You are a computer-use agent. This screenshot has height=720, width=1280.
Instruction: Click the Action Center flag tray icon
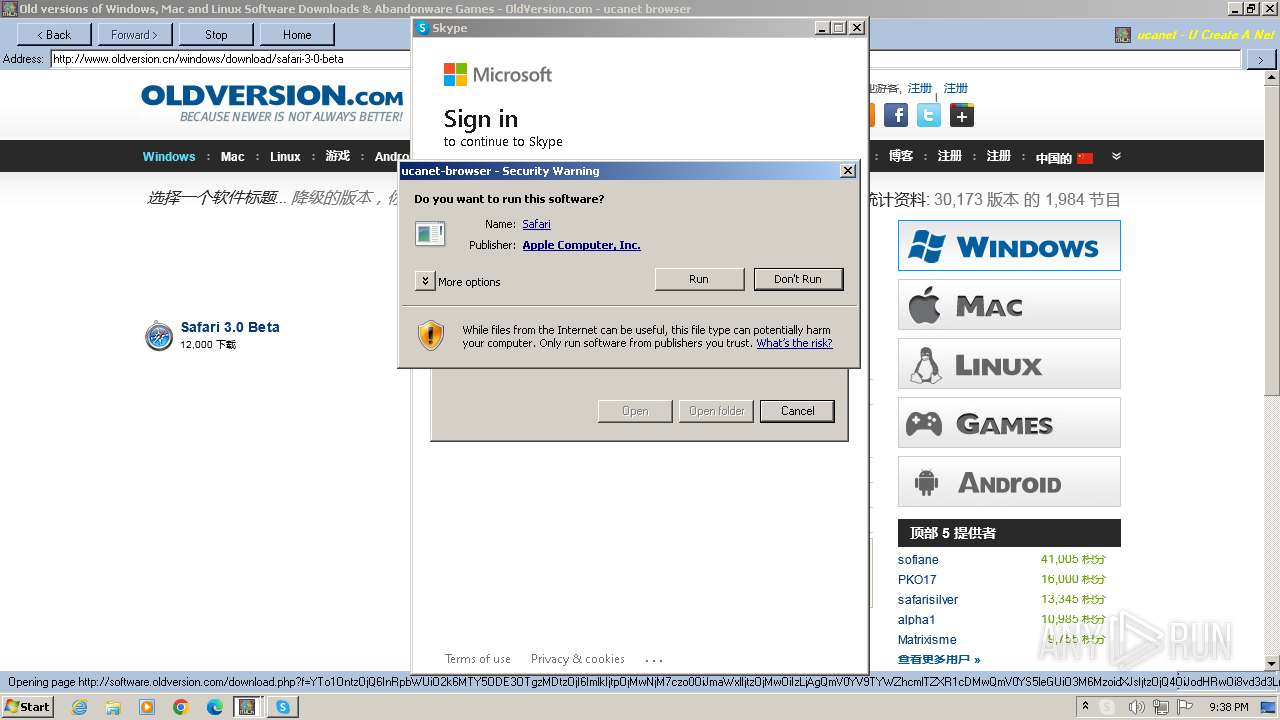click(1185, 707)
